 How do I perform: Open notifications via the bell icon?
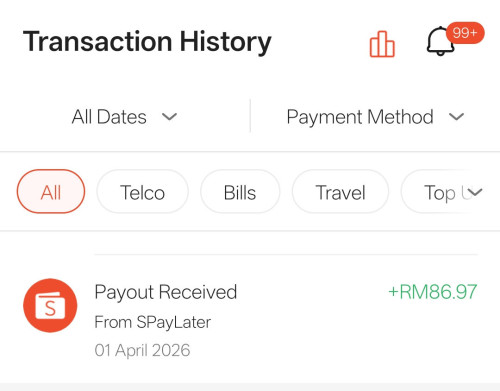point(440,41)
